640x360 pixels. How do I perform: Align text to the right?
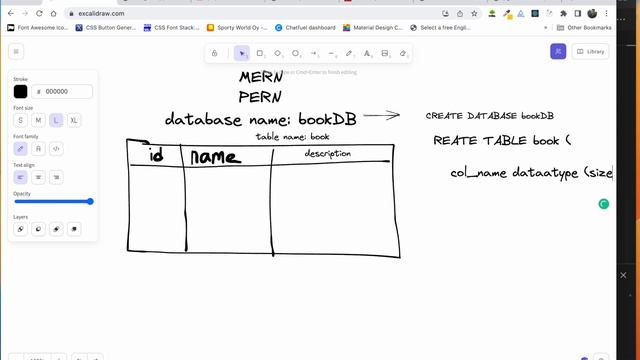click(x=56, y=178)
